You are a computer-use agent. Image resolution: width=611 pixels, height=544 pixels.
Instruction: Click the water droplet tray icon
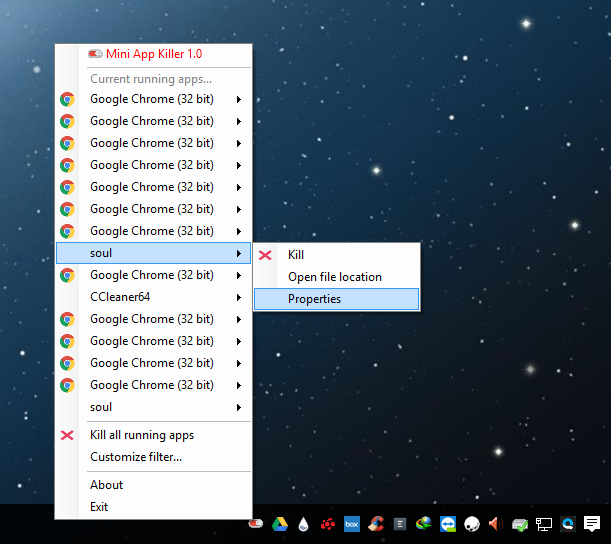pos(304,525)
